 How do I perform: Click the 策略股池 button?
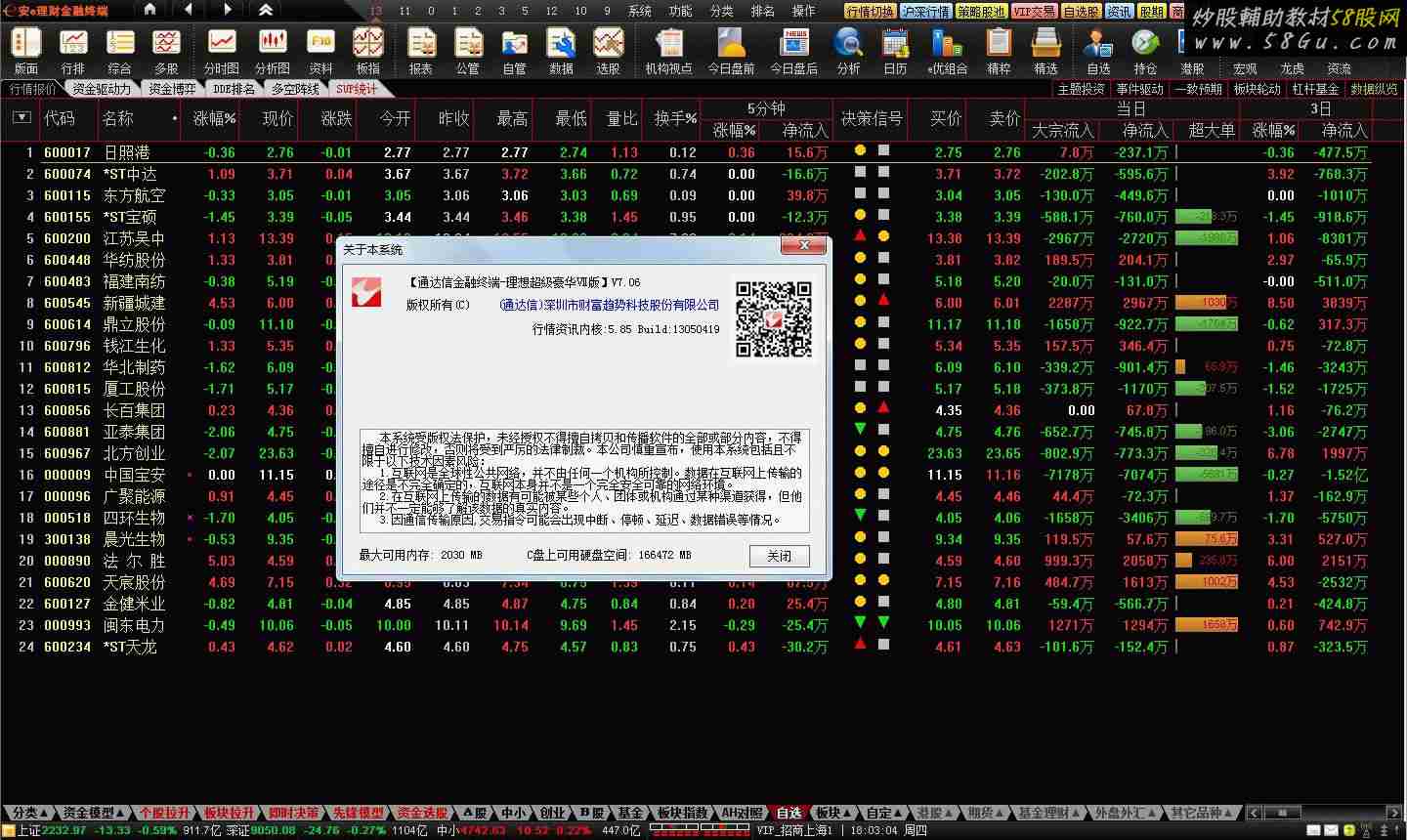981,12
